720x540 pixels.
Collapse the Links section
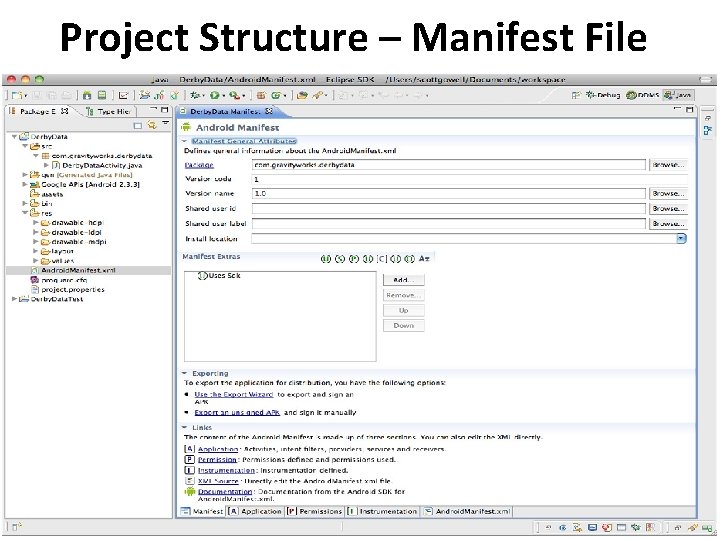tap(185, 428)
